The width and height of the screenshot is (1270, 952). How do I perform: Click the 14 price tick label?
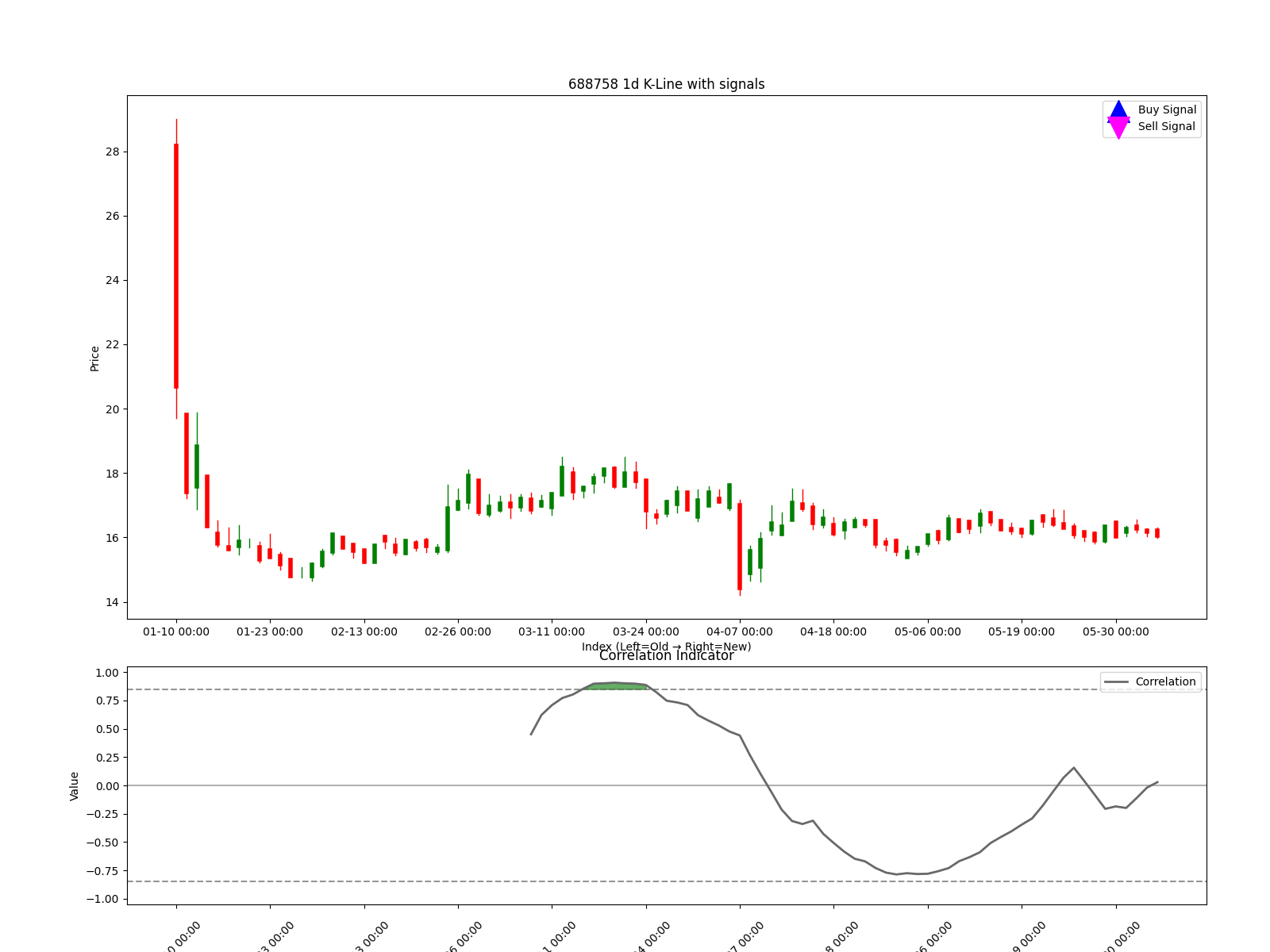pos(113,602)
